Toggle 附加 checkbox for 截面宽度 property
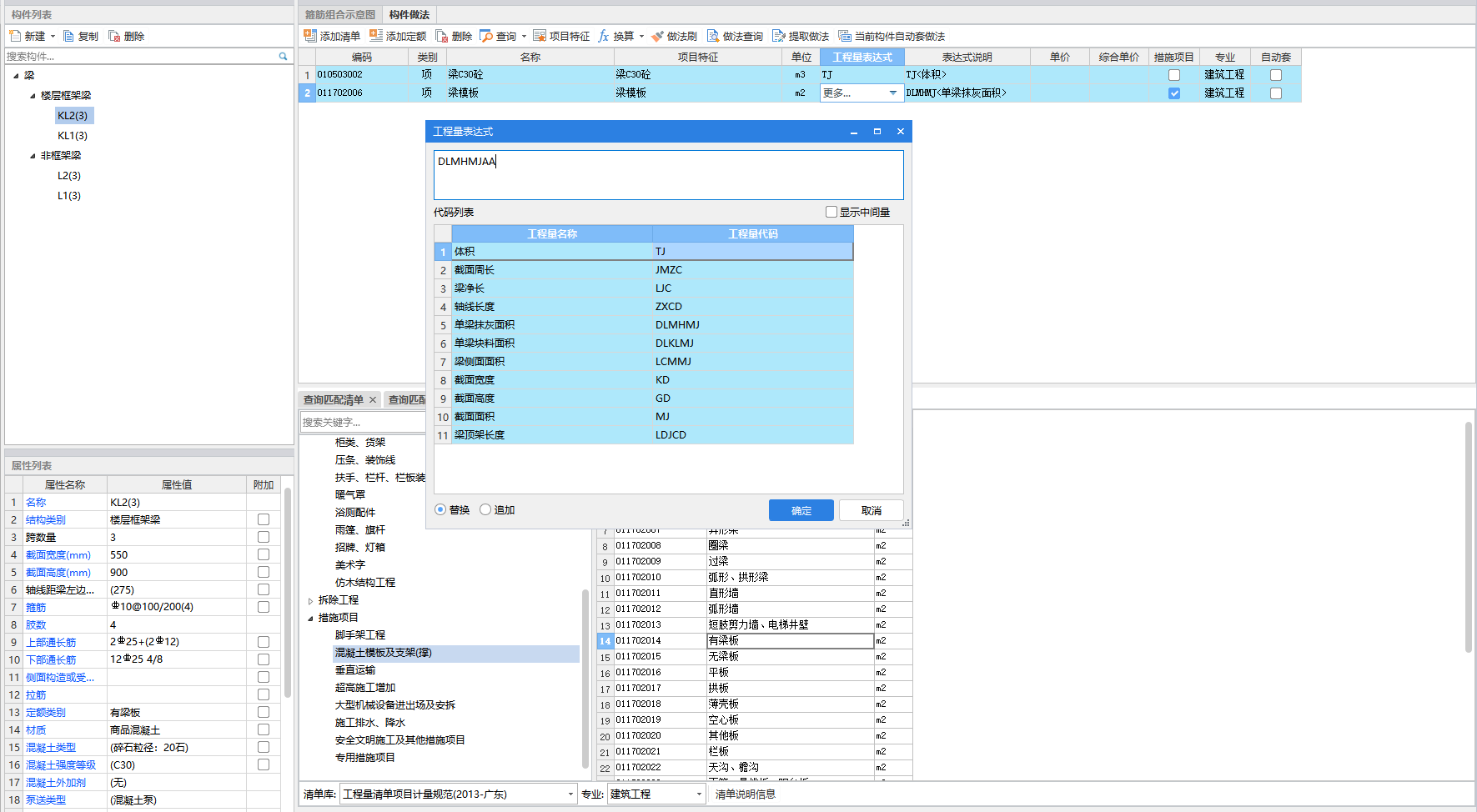This screenshot has width=1477, height=812. pyautogui.click(x=264, y=554)
